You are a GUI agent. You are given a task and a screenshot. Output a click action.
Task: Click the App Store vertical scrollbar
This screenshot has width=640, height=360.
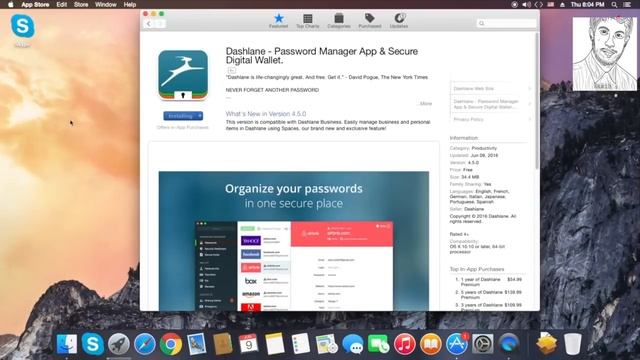[x=536, y=101]
